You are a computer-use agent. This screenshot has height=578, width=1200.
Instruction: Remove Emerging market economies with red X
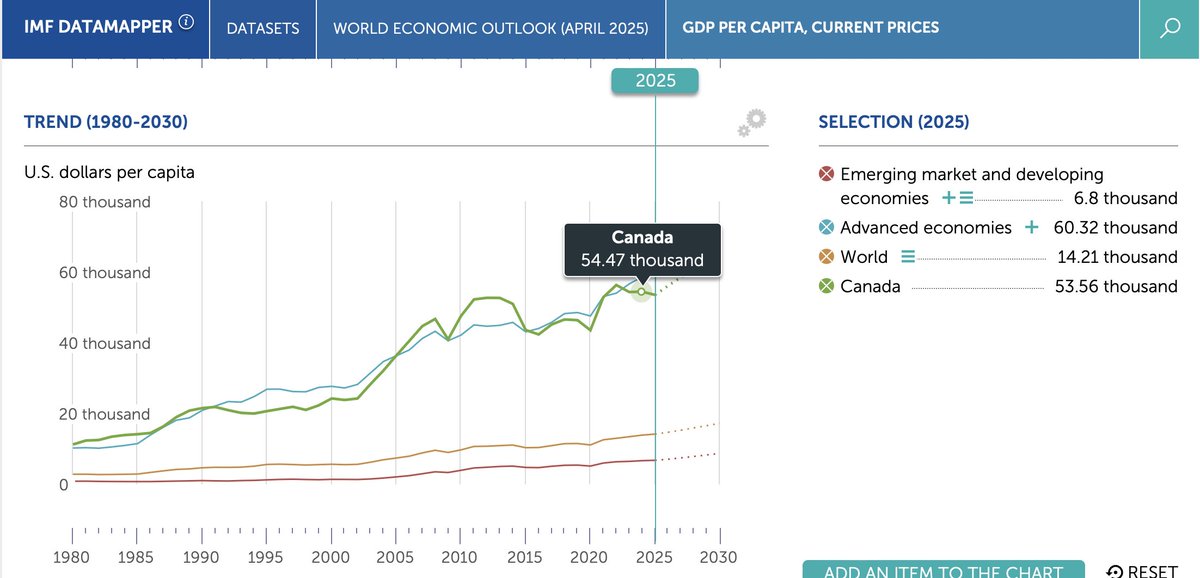point(826,174)
